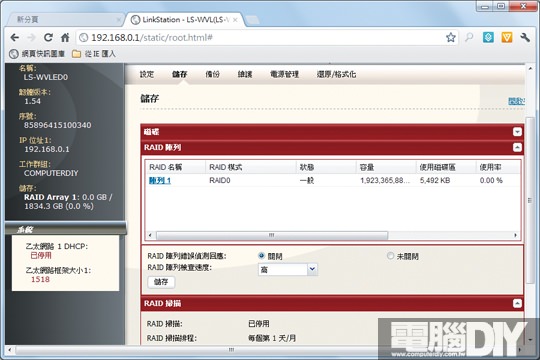Expand the 磁碟 section
The image size is (540, 360).
click(517, 132)
